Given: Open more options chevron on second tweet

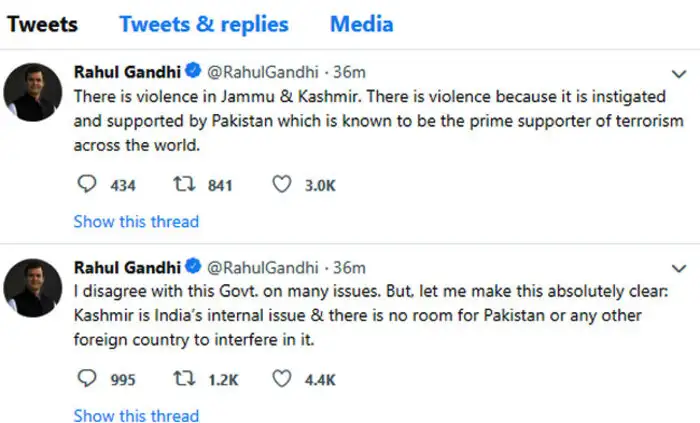Looking at the screenshot, I should [681, 268].
